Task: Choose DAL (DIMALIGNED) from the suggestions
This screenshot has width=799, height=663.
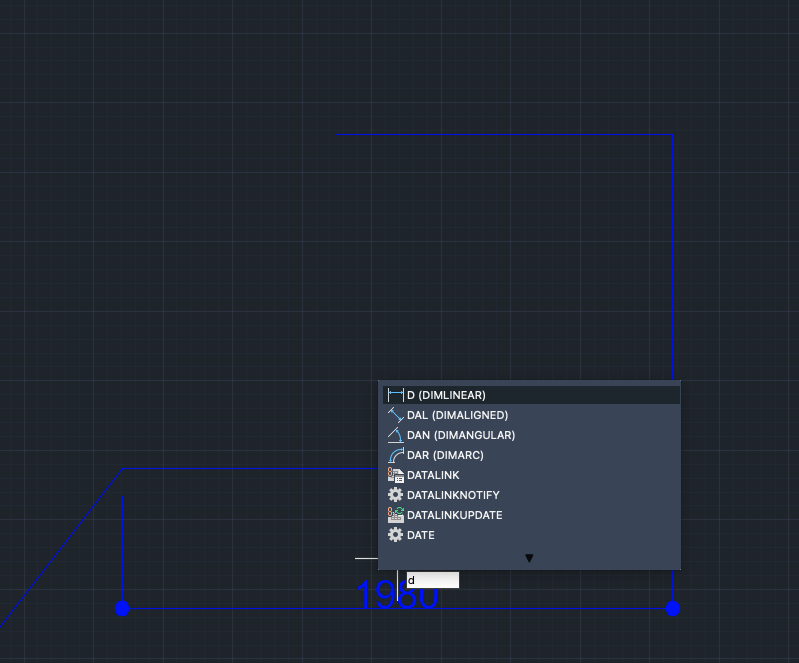Action: (x=457, y=415)
